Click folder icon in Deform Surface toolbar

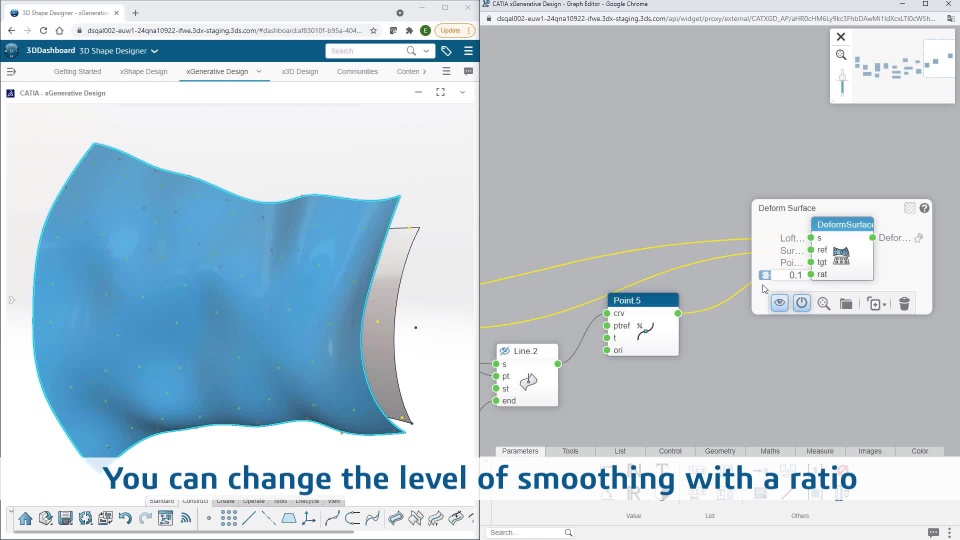846,304
